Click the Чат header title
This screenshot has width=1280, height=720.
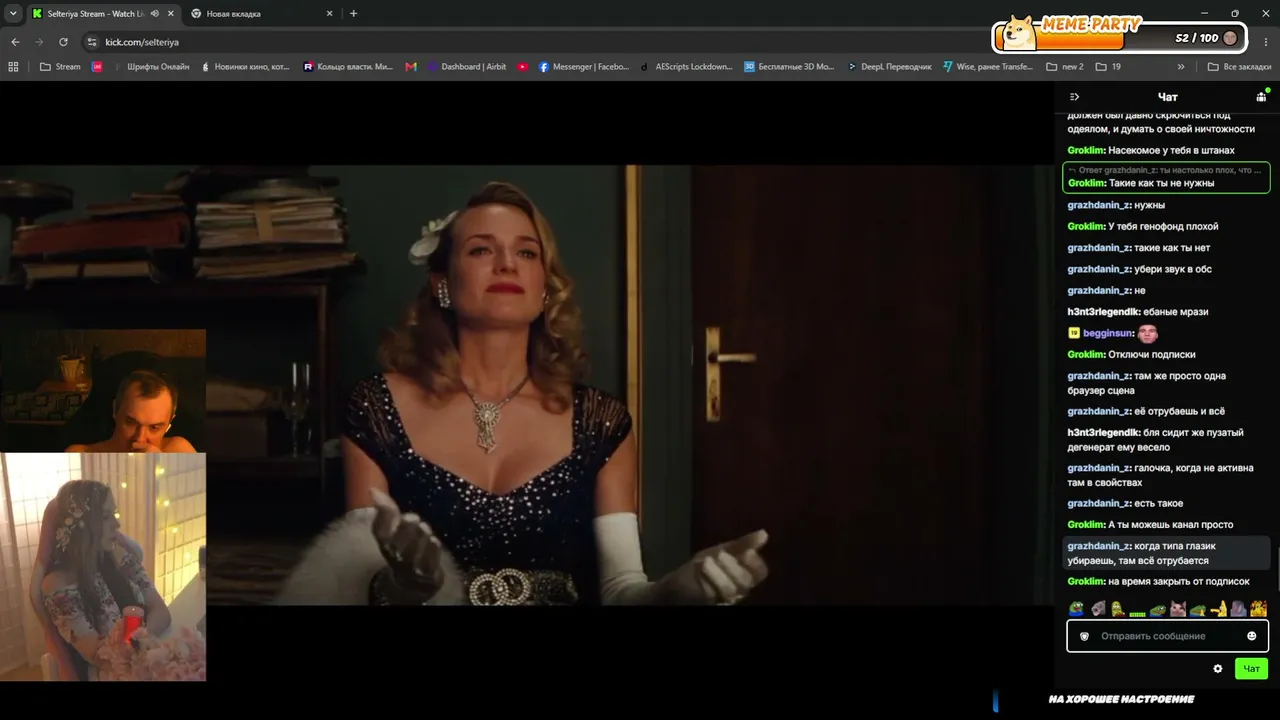(x=1167, y=97)
